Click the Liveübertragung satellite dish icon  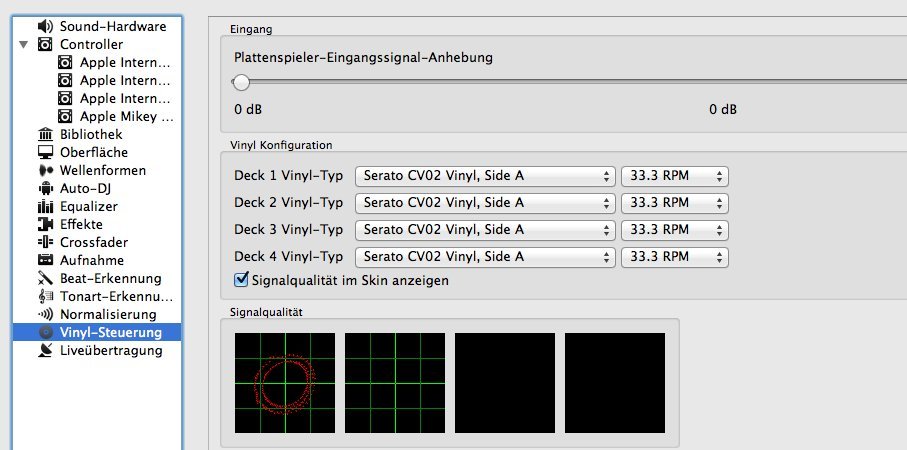tap(45, 350)
